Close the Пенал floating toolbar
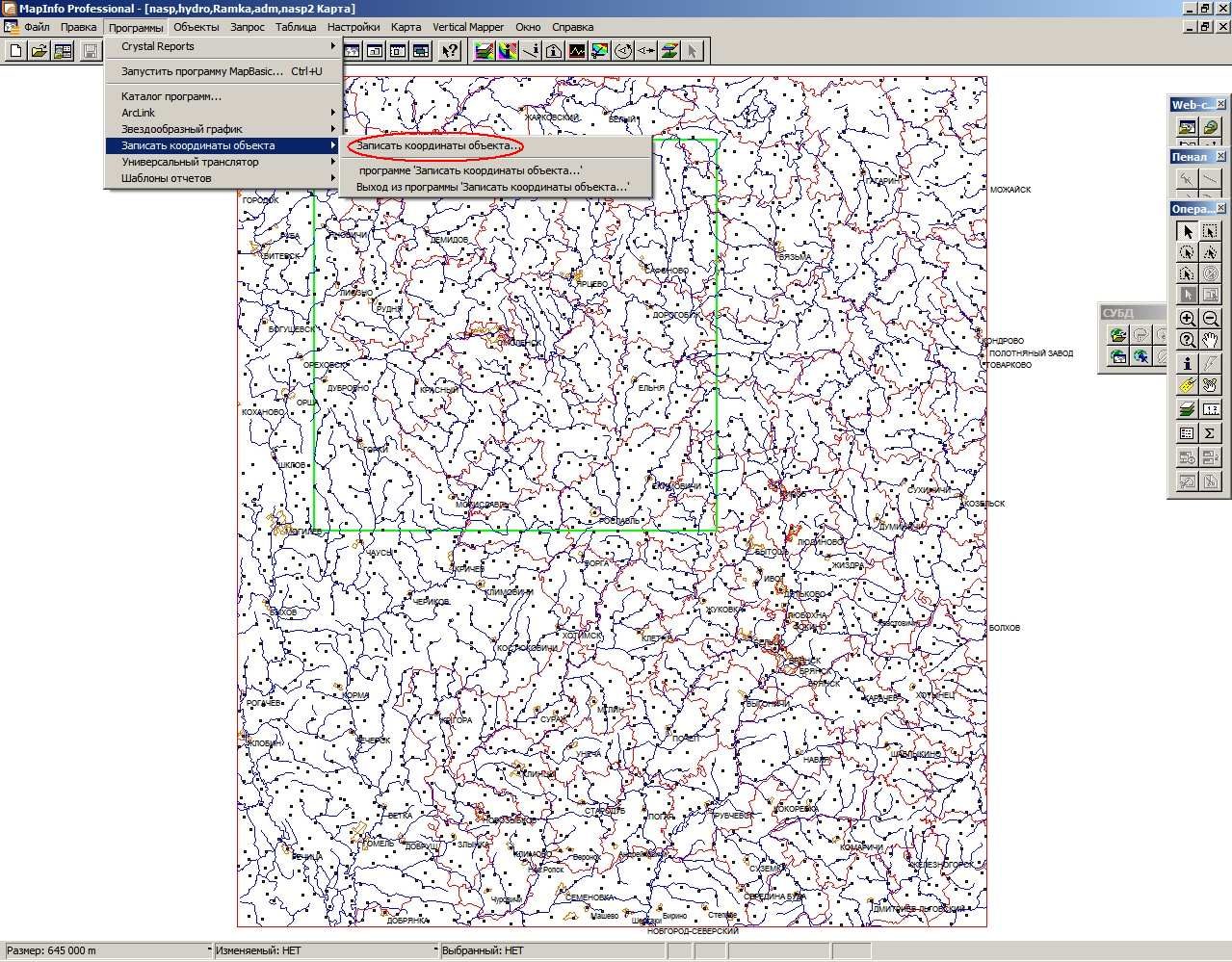This screenshot has width=1232, height=962. click(1221, 156)
